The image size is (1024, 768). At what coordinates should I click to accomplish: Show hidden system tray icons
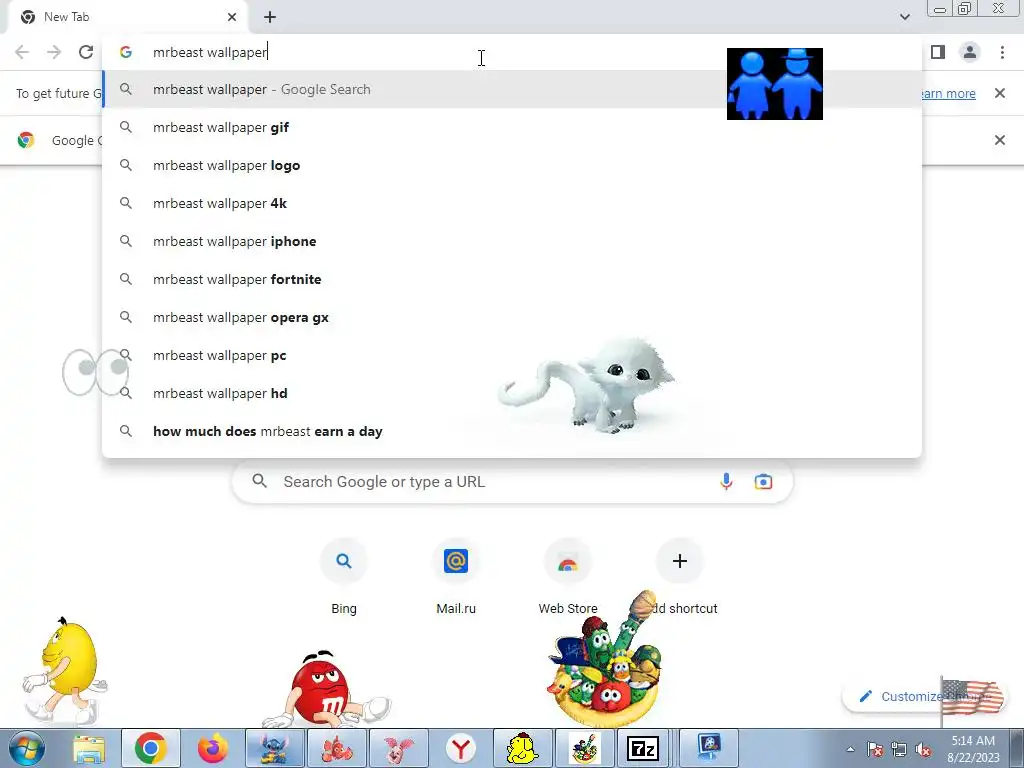pos(850,749)
